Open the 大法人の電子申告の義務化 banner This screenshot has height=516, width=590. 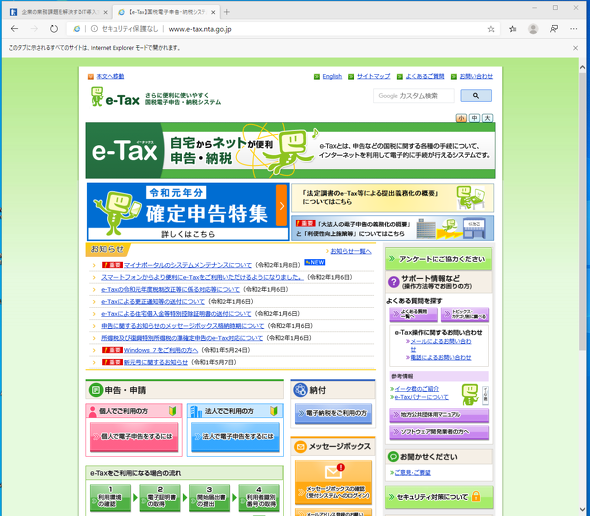tap(392, 228)
